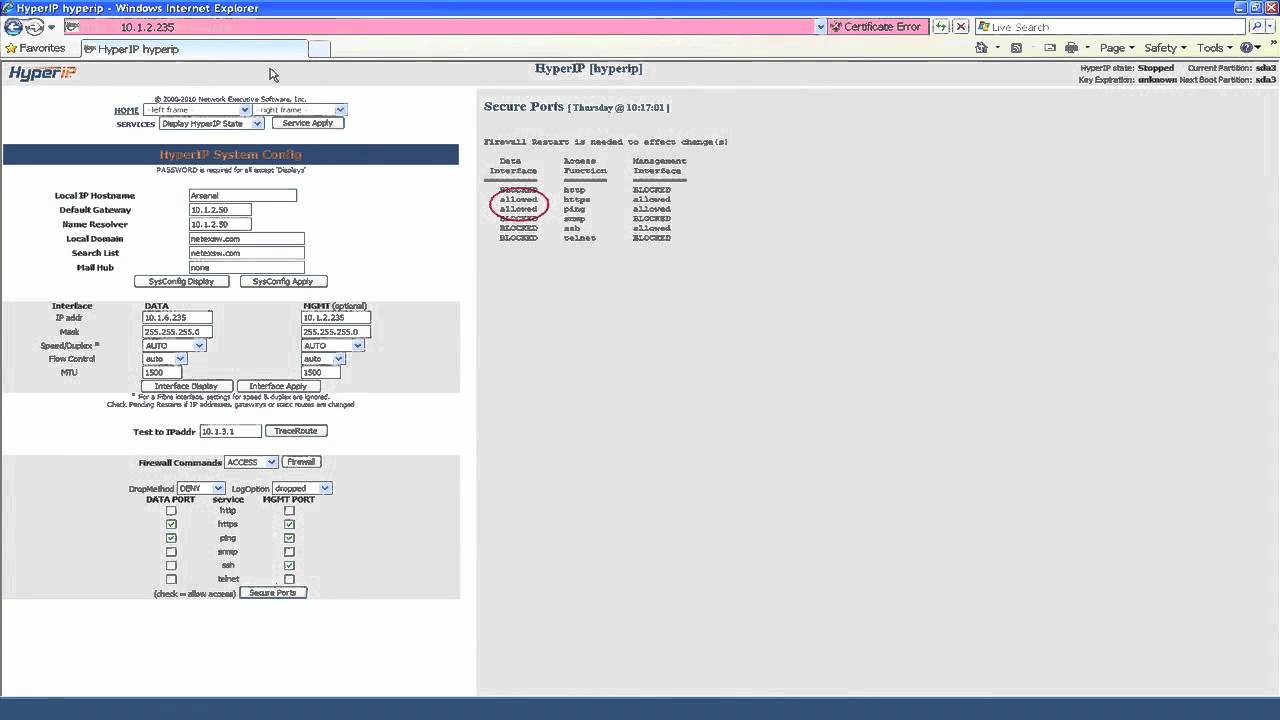Toggle MGMT PORT ping checkbox
1280x720 pixels.
tap(289, 538)
